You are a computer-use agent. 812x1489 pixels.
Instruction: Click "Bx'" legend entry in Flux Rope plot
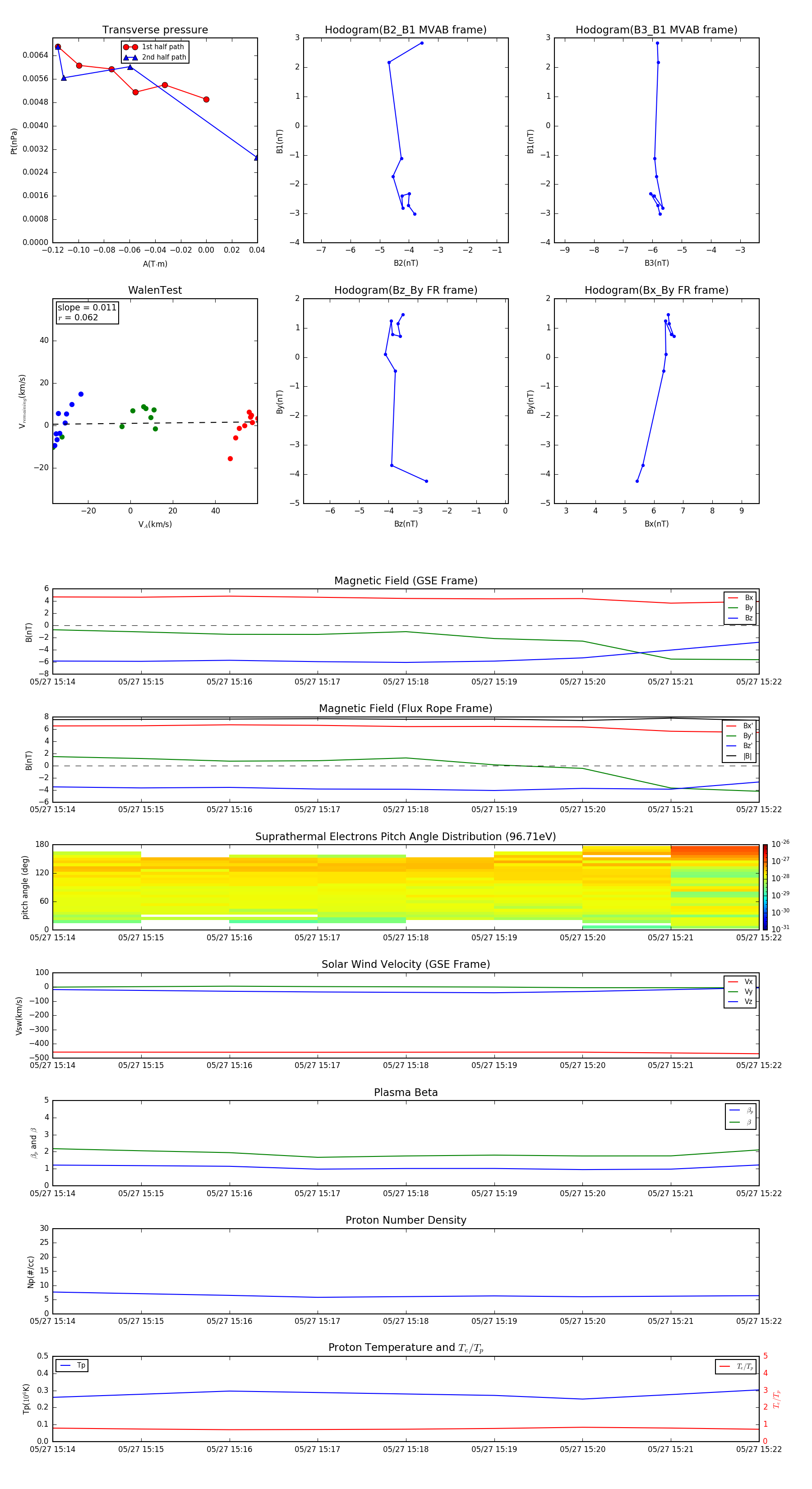coord(739,726)
